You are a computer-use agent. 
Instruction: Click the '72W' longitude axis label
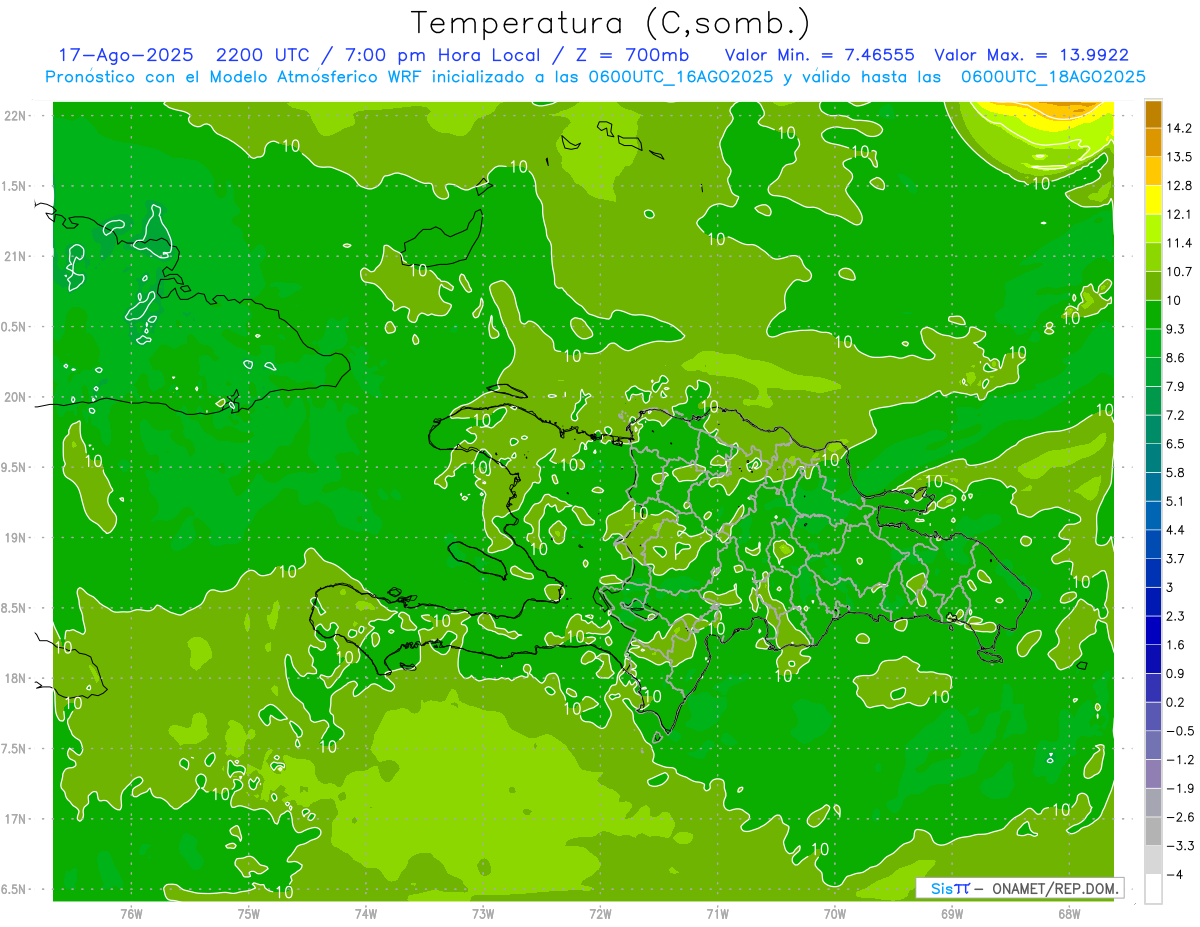click(600, 913)
